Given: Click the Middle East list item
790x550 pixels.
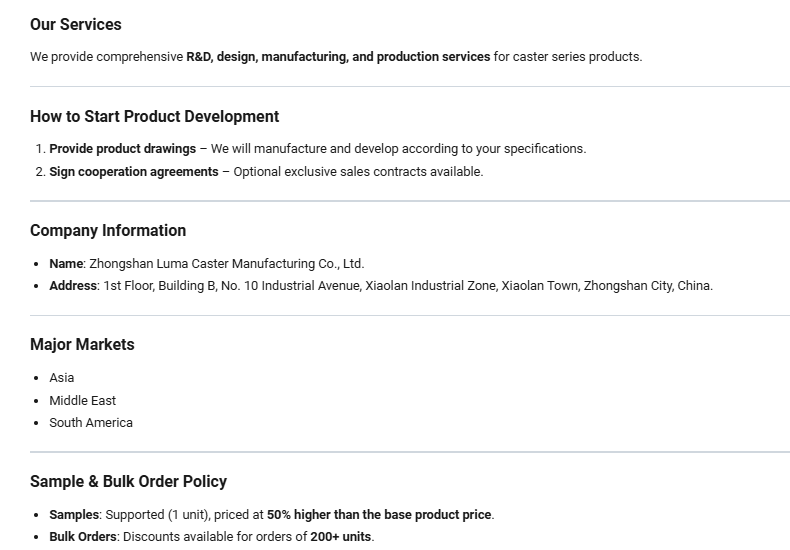Looking at the screenshot, I should pos(83,400).
